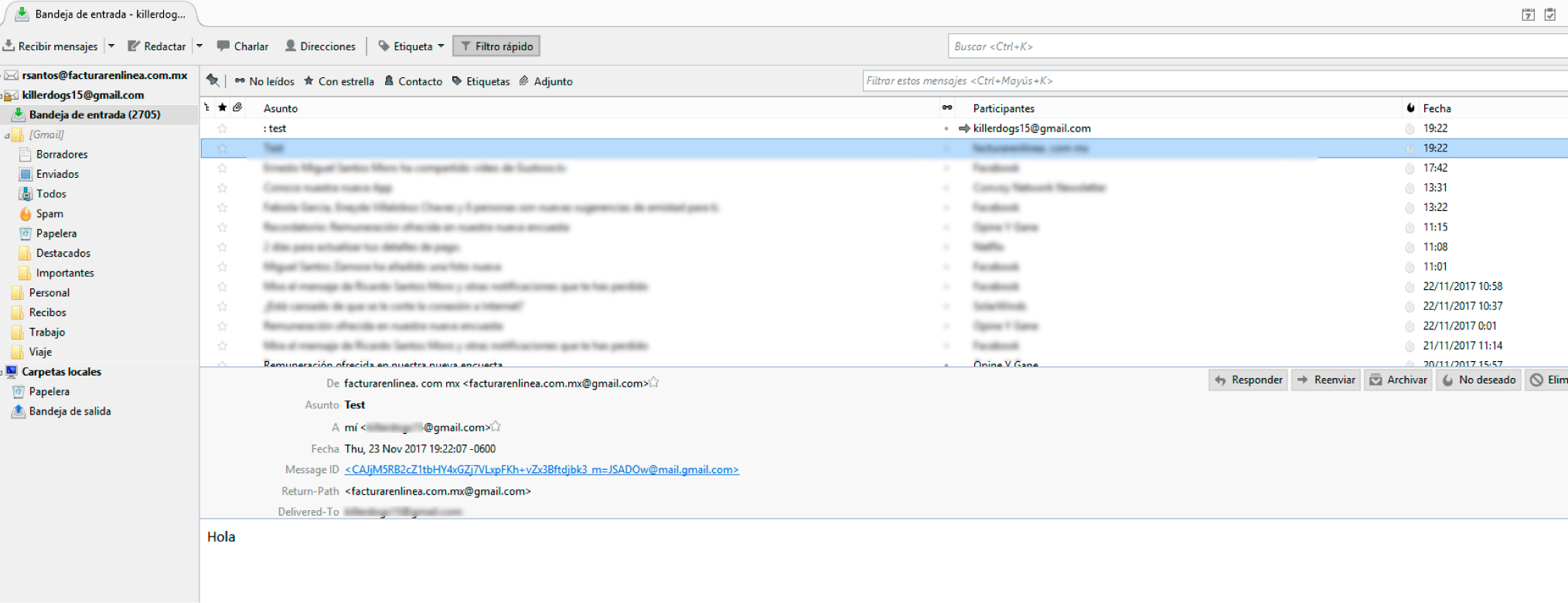Click the Recibir mensajes download icon
The width and height of the screenshot is (1568, 603).
pyautogui.click(x=9, y=46)
